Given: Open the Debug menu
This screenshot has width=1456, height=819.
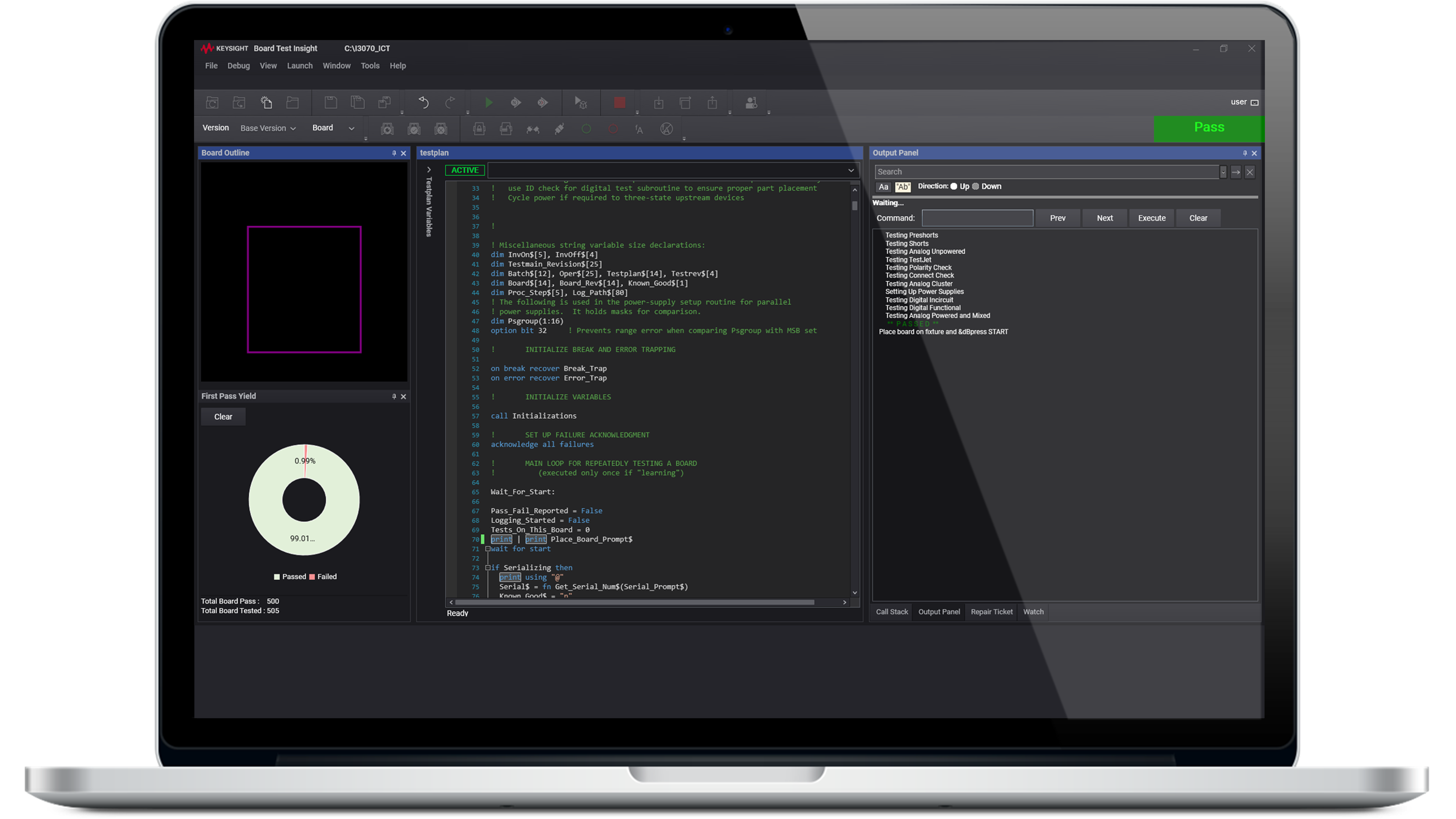Looking at the screenshot, I should point(238,66).
